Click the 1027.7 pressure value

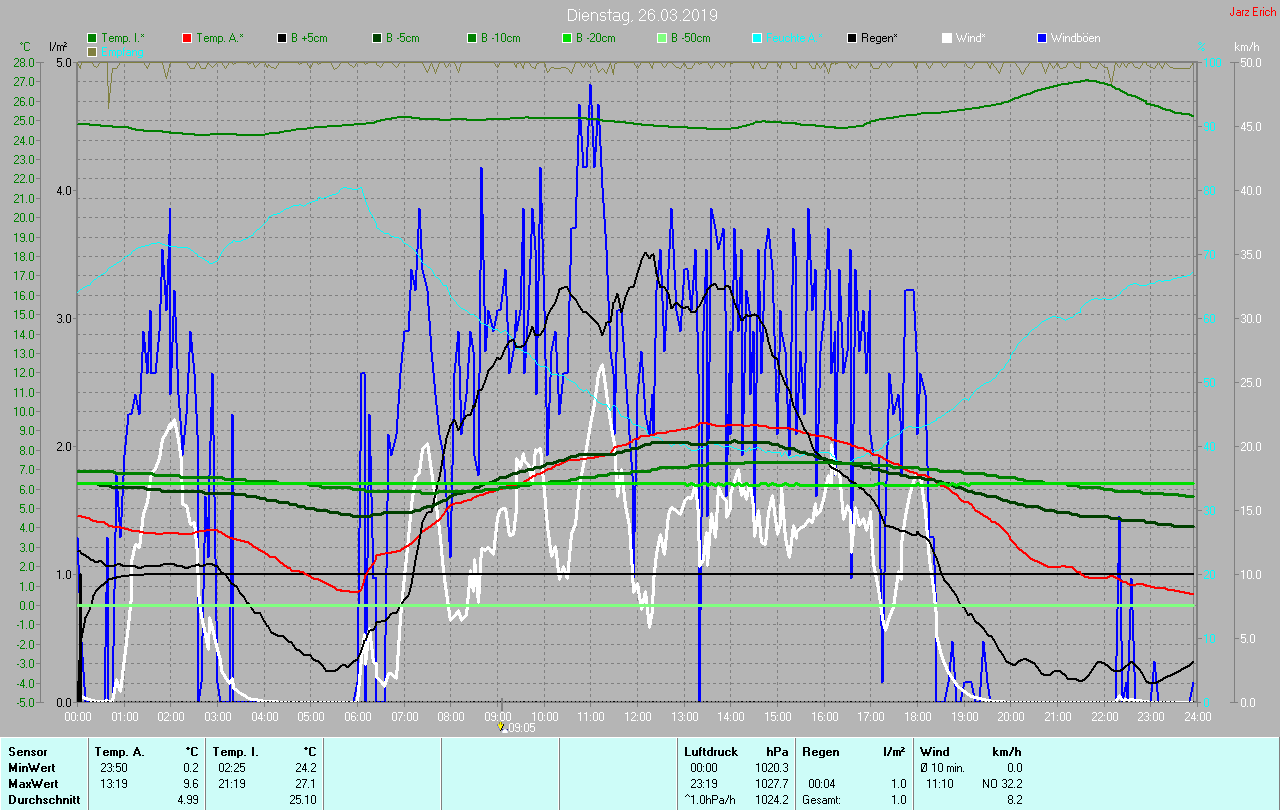(774, 784)
